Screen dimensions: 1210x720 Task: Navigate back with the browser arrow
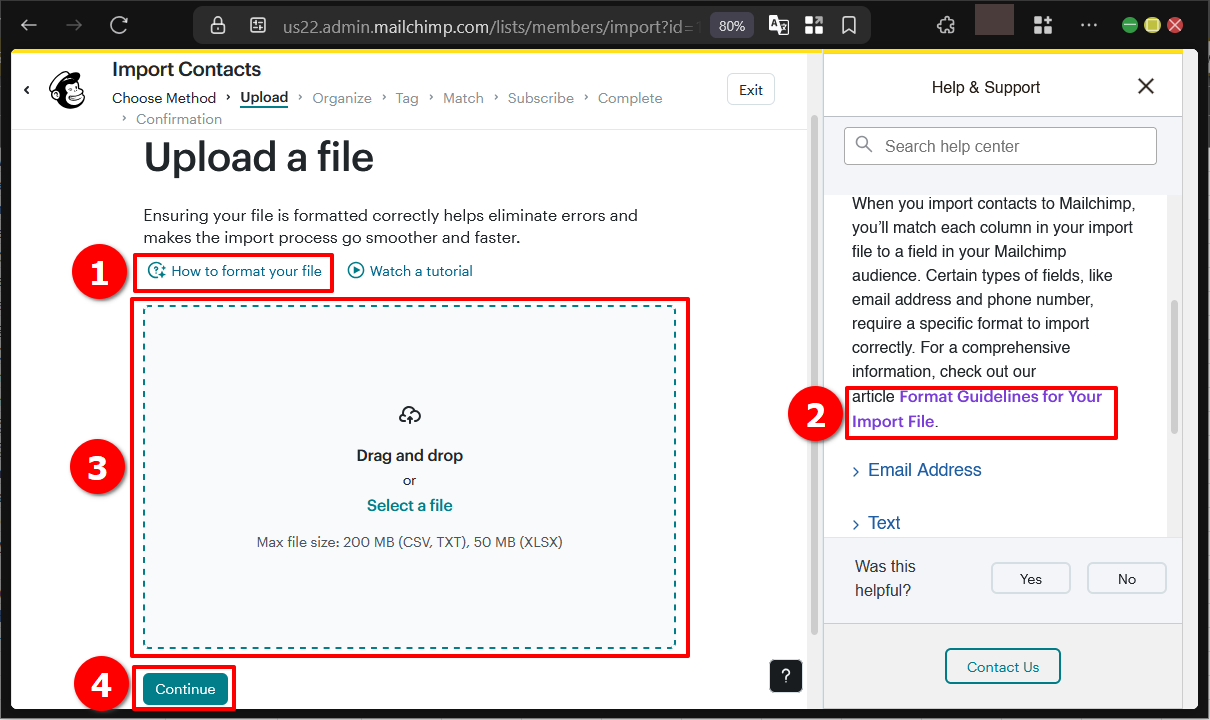(x=28, y=25)
